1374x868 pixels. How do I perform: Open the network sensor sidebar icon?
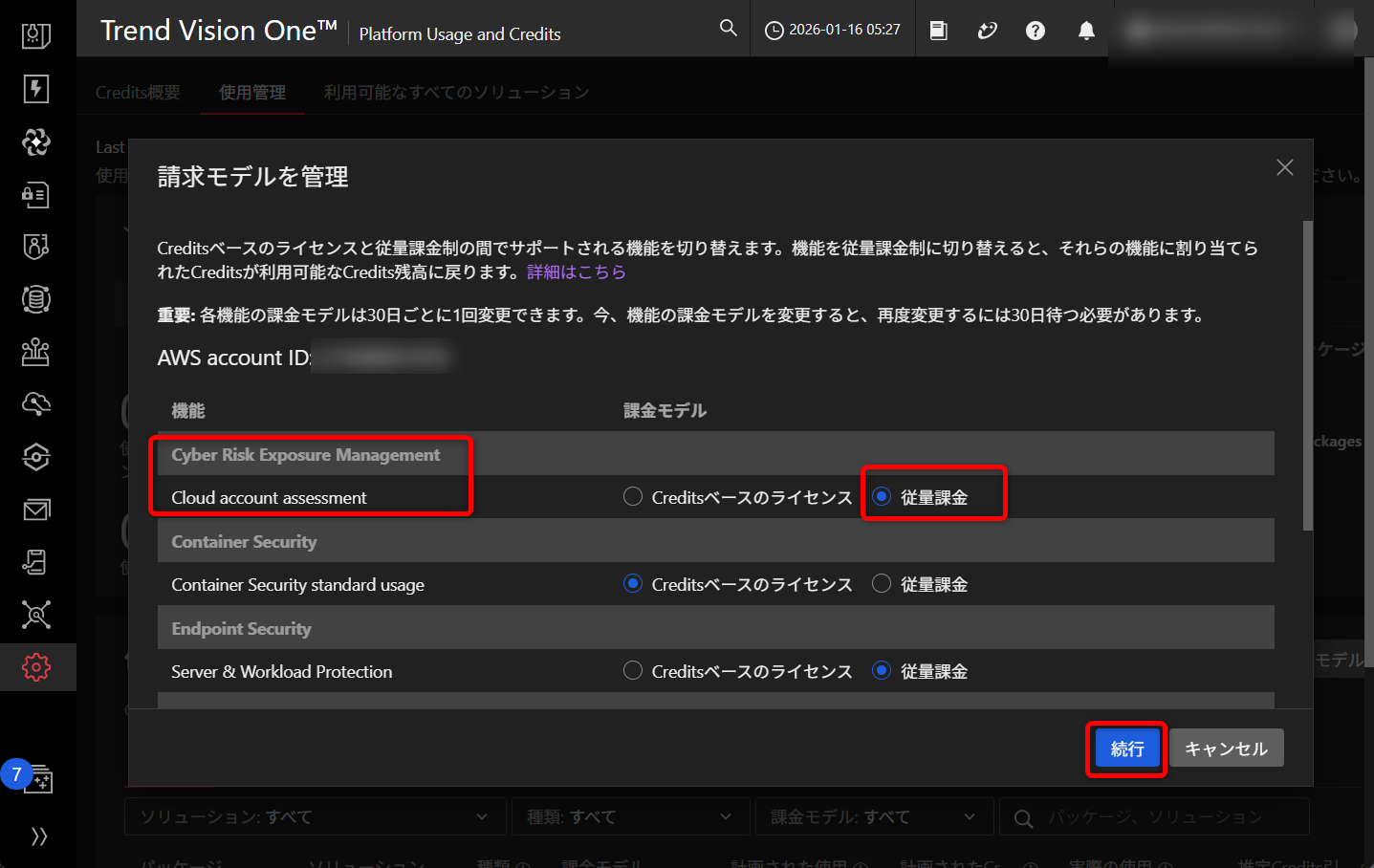[36, 352]
